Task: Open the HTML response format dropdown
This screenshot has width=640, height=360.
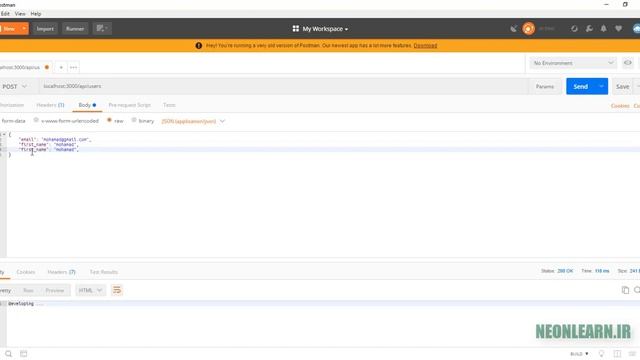Action: point(90,290)
